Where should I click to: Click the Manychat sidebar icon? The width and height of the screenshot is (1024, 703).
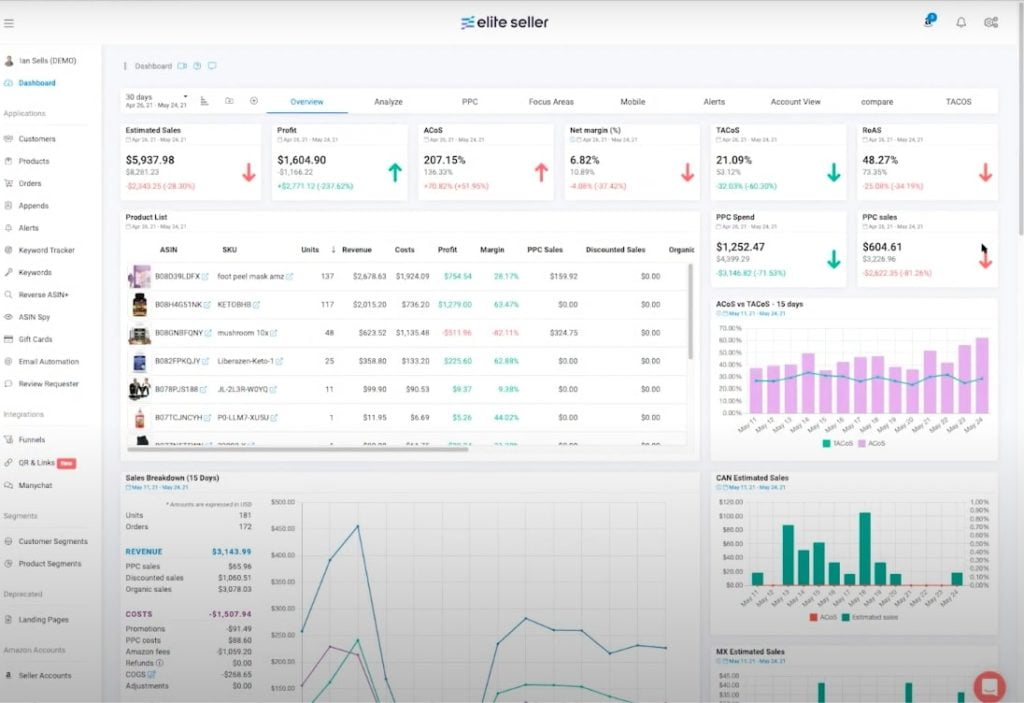8,485
